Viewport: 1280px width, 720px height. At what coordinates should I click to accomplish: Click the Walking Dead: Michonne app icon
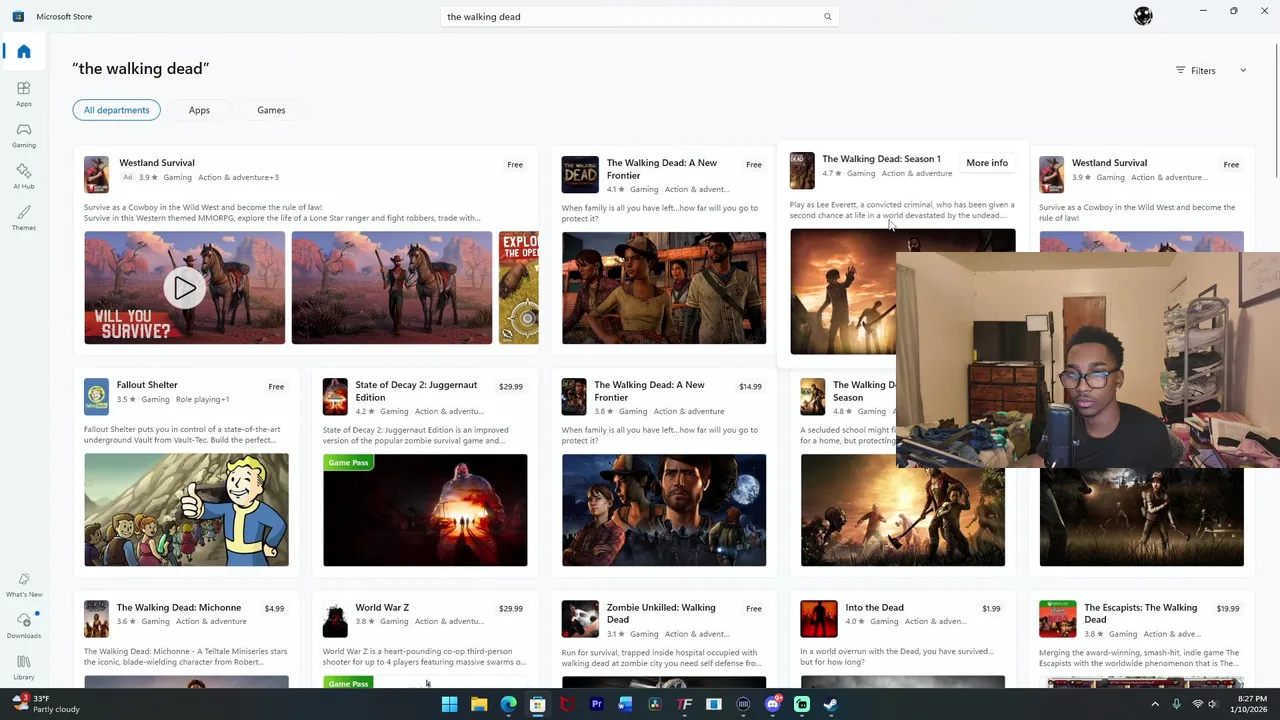(96, 619)
